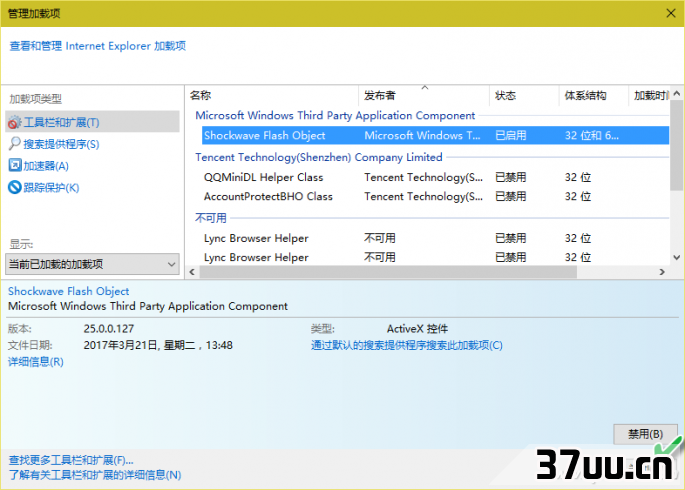This screenshot has height=490, width=685.
Task: Click the file date 2017年3月21日 value
Action: pyautogui.click(x=158, y=345)
